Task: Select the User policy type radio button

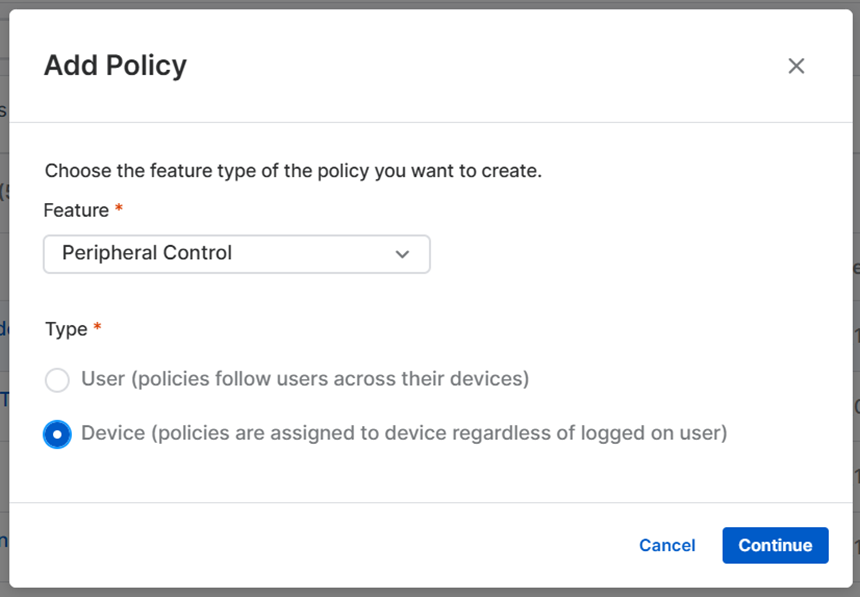Action: coord(57,380)
